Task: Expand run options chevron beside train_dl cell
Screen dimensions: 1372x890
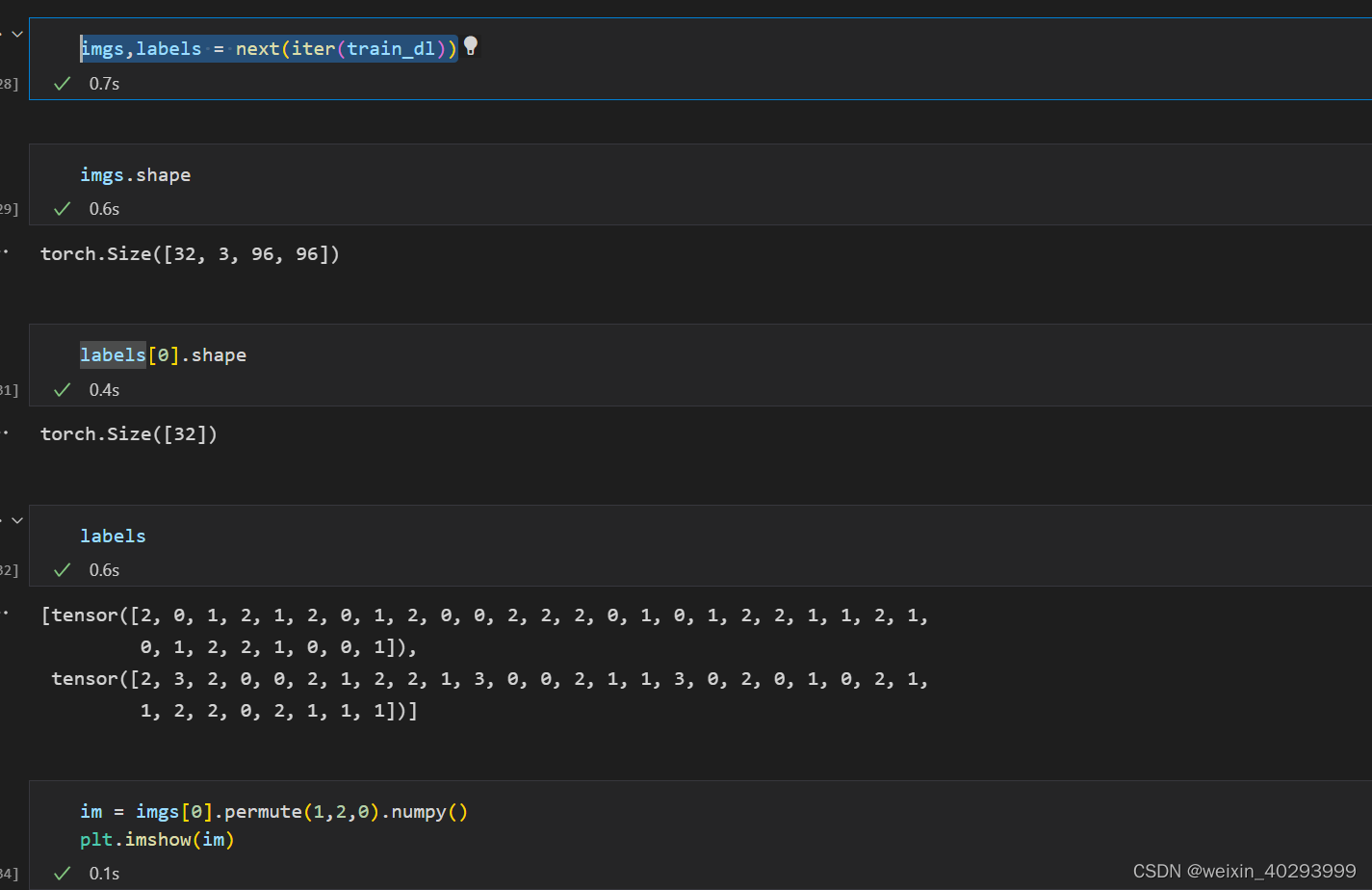Action: [x=16, y=34]
